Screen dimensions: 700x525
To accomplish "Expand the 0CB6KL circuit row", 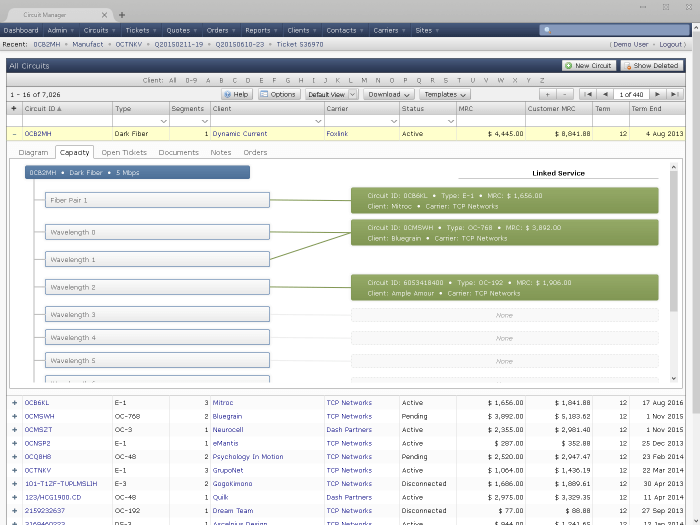I will (14, 402).
